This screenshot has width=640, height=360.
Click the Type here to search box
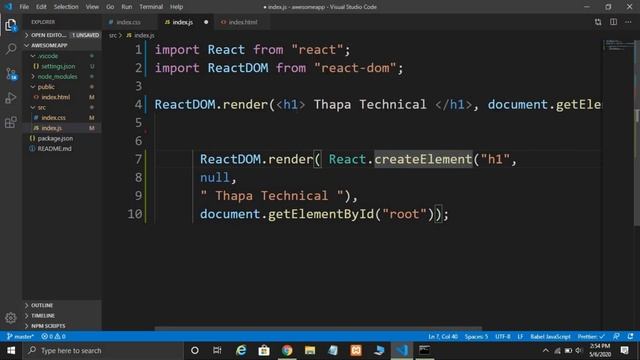104,351
